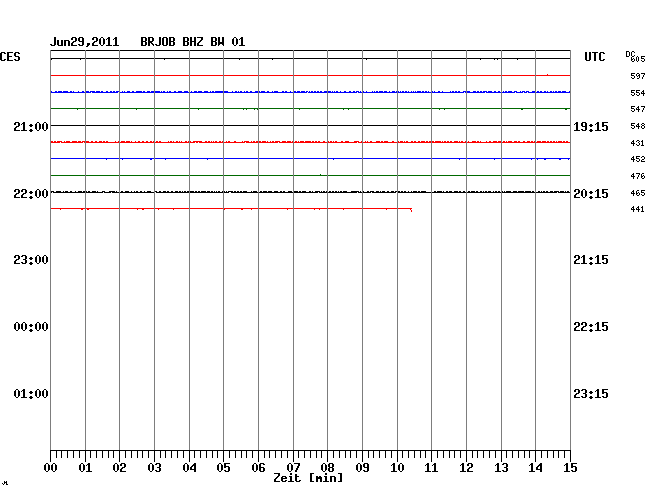This screenshot has height=494, width=650.
Task: Click the 22:15 UTC label
Action: pyautogui.click(x=591, y=327)
